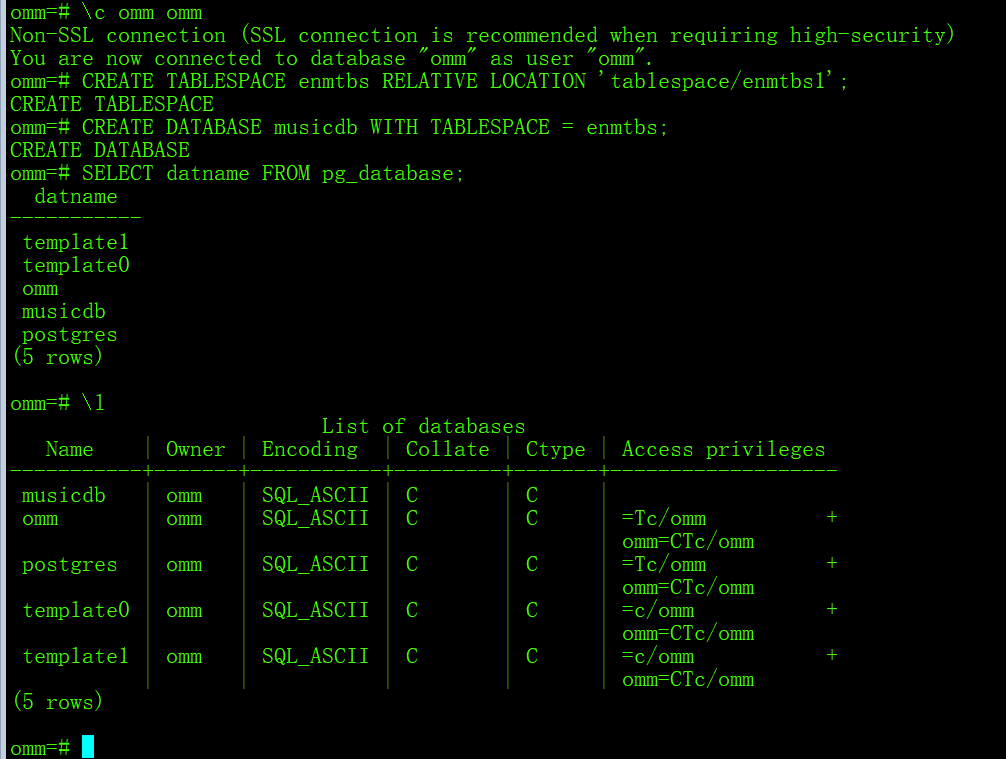Click musicdb in the List of databases table
Image resolution: width=1006 pixels, height=759 pixels.
[x=63, y=496]
